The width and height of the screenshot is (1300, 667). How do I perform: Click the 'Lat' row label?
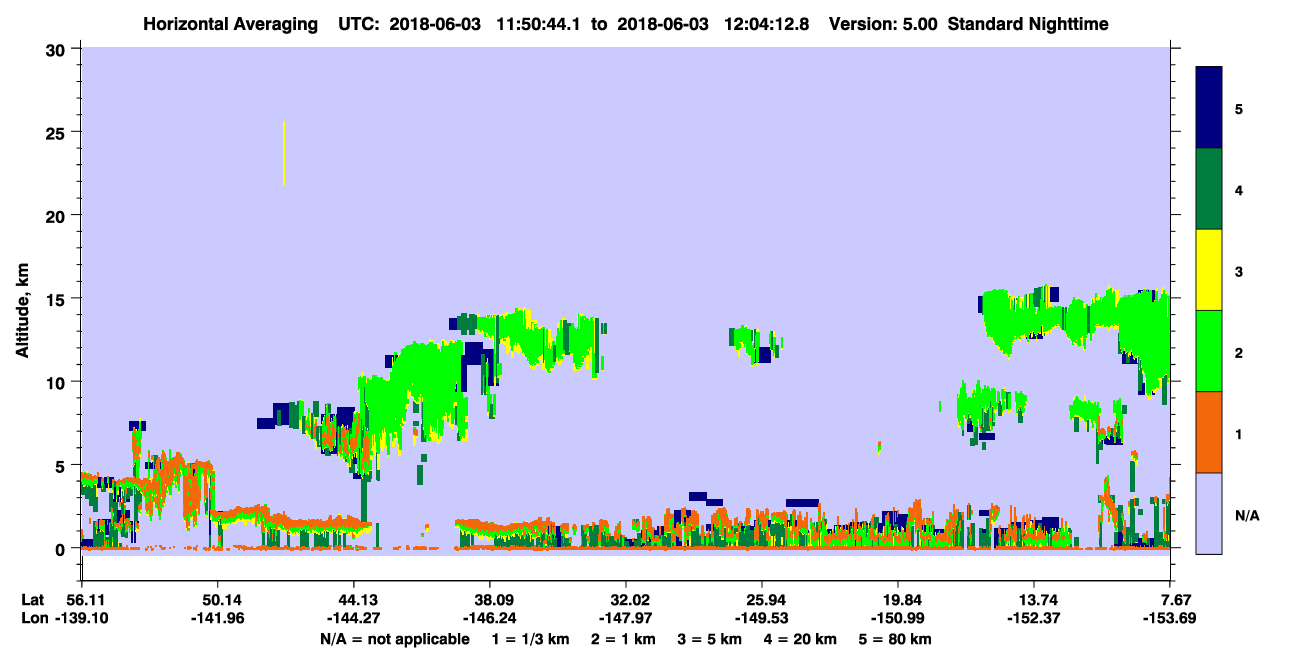[x=33, y=600]
